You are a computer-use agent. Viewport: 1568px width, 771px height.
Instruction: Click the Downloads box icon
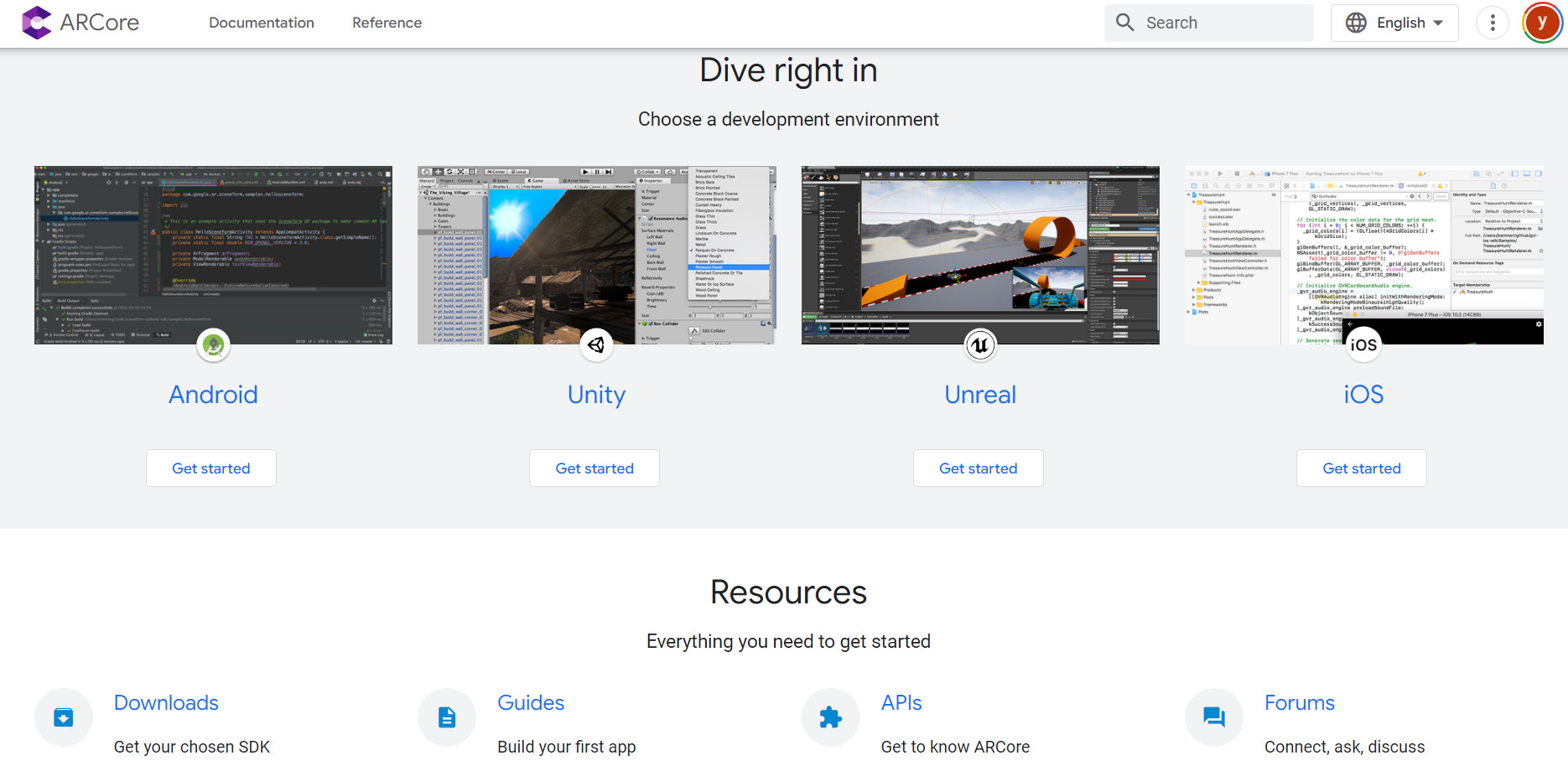64,717
